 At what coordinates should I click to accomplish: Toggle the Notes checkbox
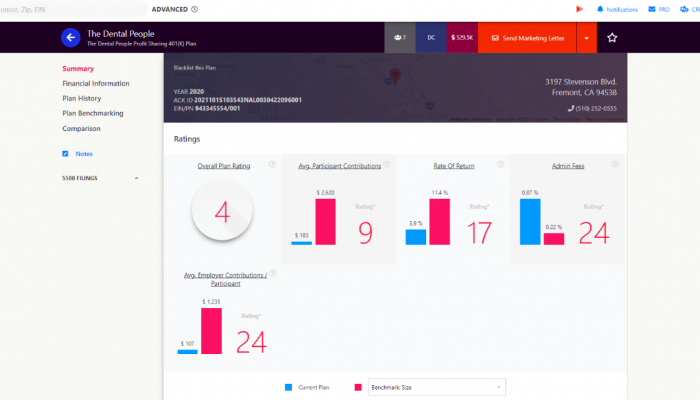(65, 153)
